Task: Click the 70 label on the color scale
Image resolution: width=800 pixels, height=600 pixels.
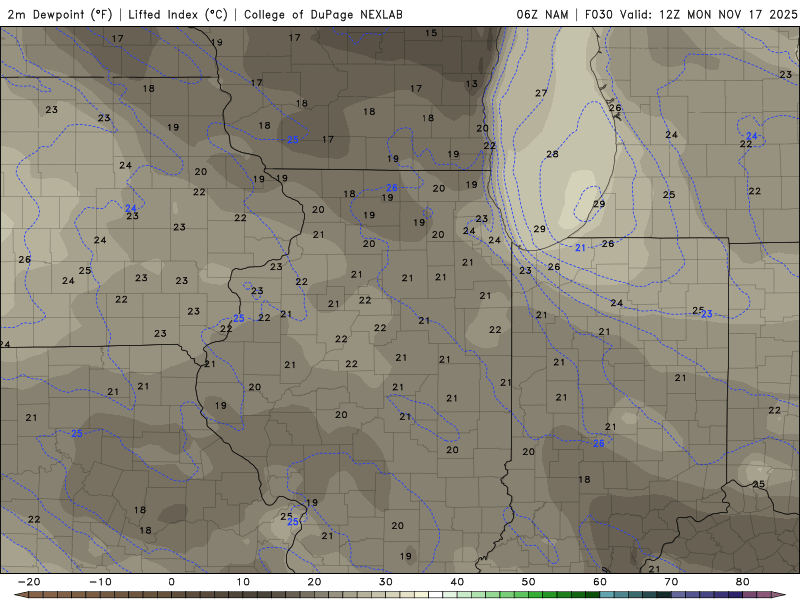Action: point(671,582)
